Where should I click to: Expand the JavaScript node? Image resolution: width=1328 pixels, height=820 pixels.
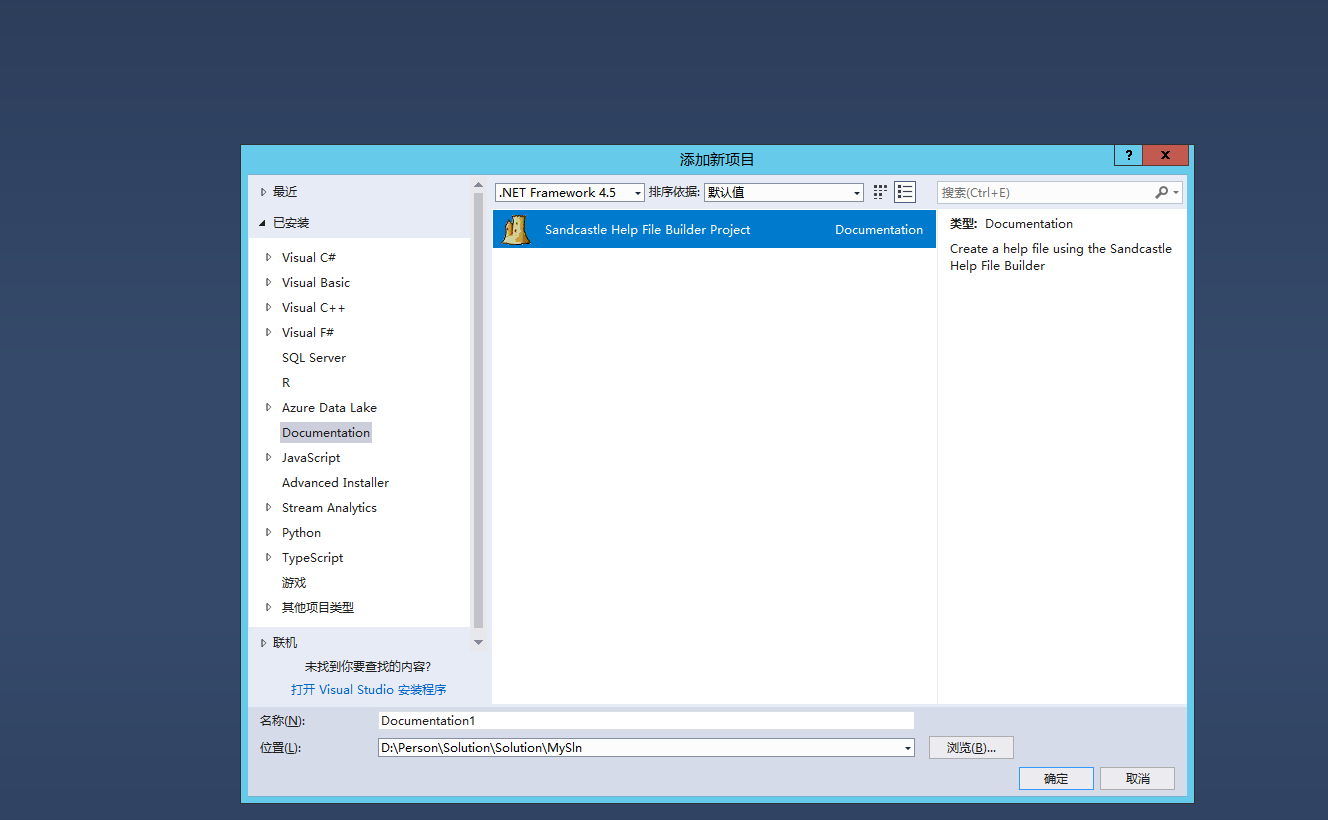coord(269,457)
